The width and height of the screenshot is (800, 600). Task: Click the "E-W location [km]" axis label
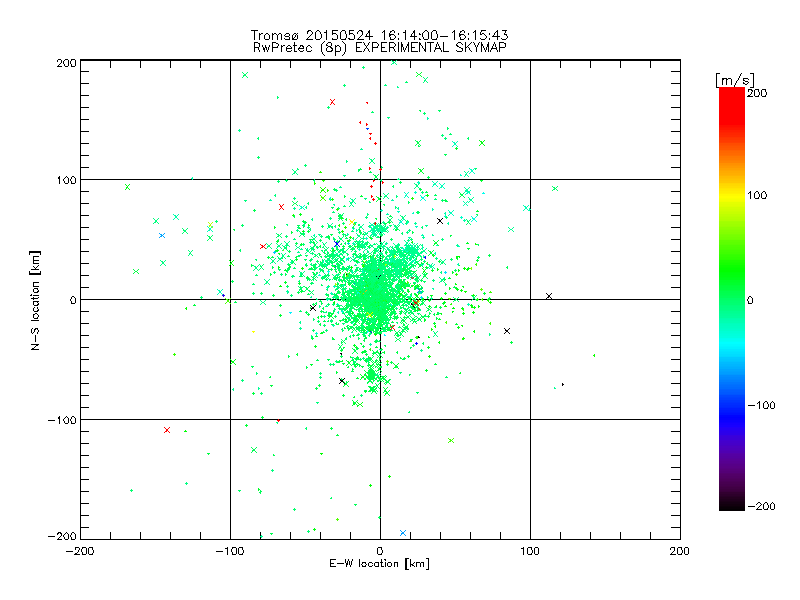coord(379,563)
